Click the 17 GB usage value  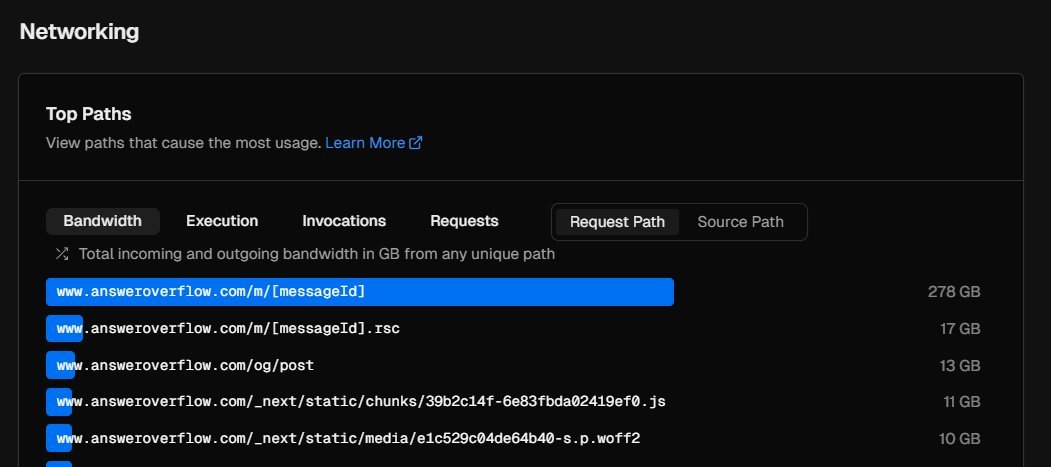(960, 328)
